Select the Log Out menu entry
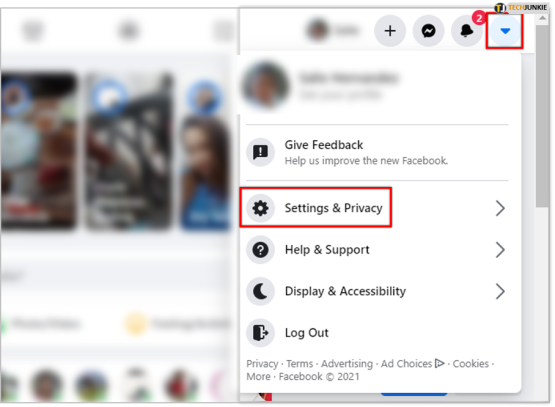This screenshot has width=555, height=407. tap(377, 333)
